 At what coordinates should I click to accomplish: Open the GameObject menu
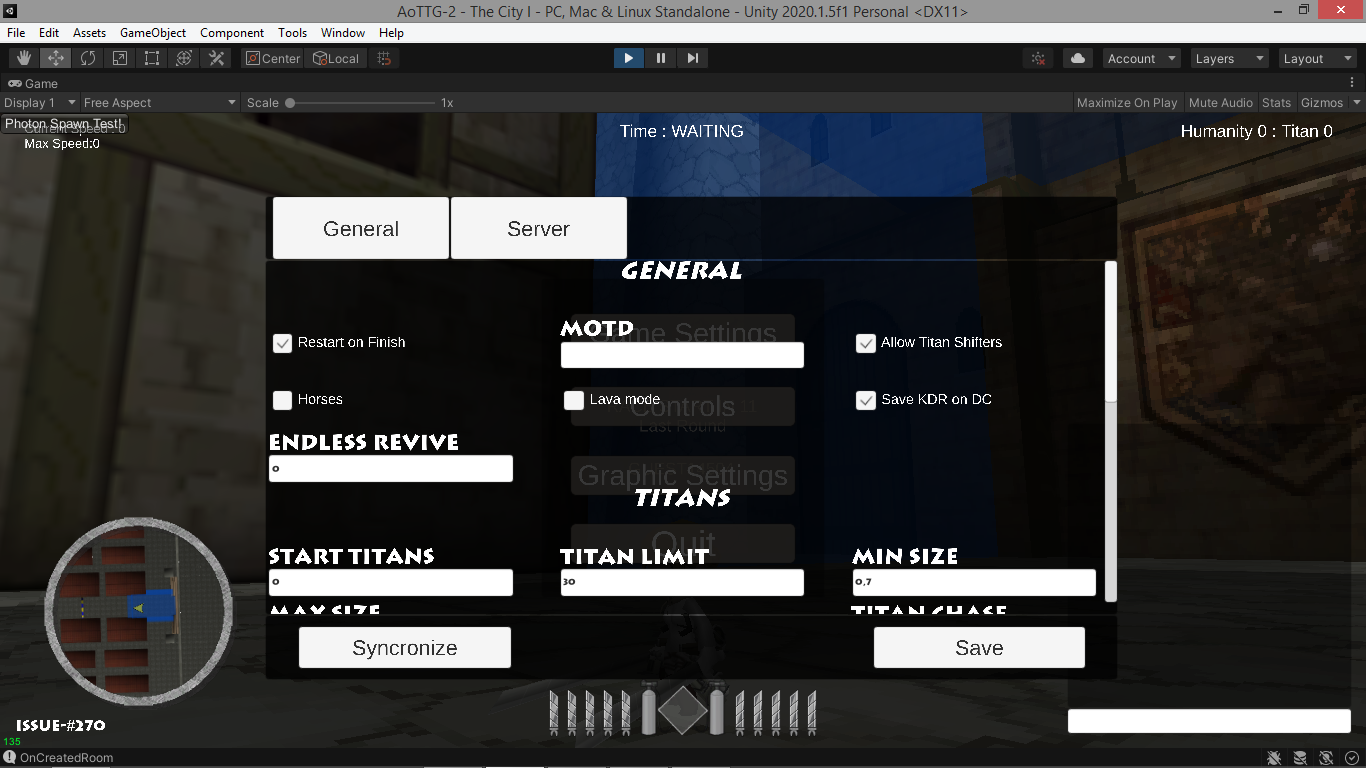tap(152, 32)
